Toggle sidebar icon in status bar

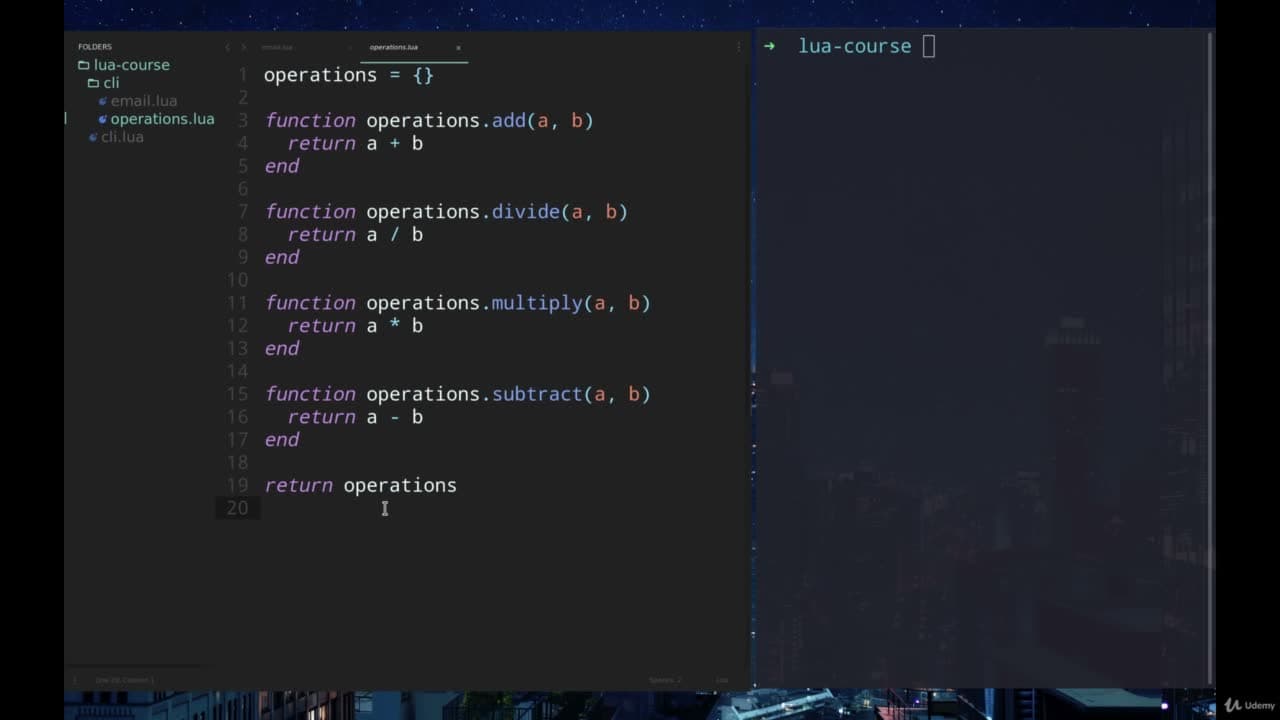pyautogui.click(x=75, y=680)
